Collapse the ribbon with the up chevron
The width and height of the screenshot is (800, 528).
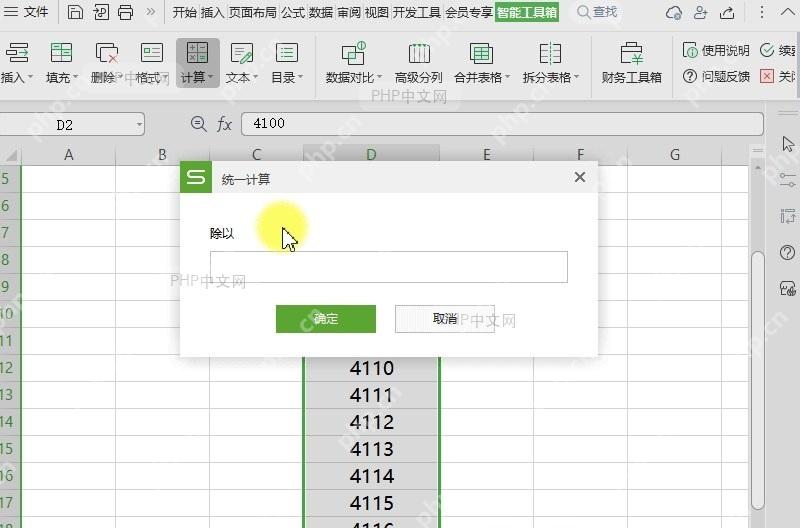point(788,12)
